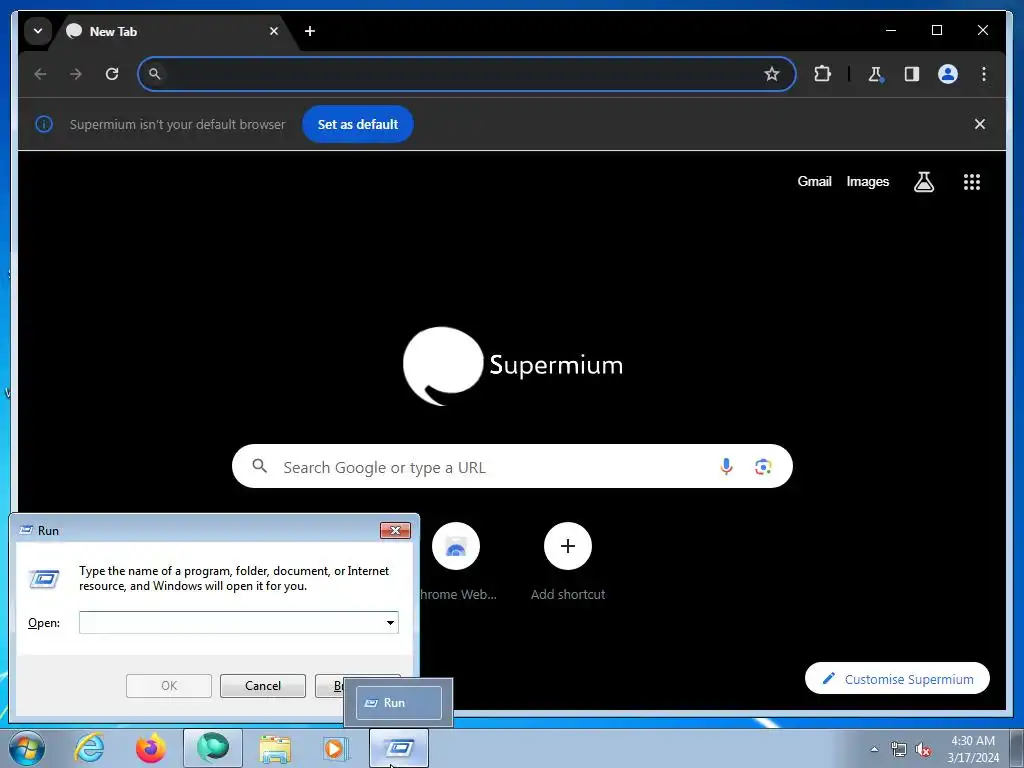Go forward with the forward arrow
Screen dimensions: 1024x768
pyautogui.click(x=76, y=74)
